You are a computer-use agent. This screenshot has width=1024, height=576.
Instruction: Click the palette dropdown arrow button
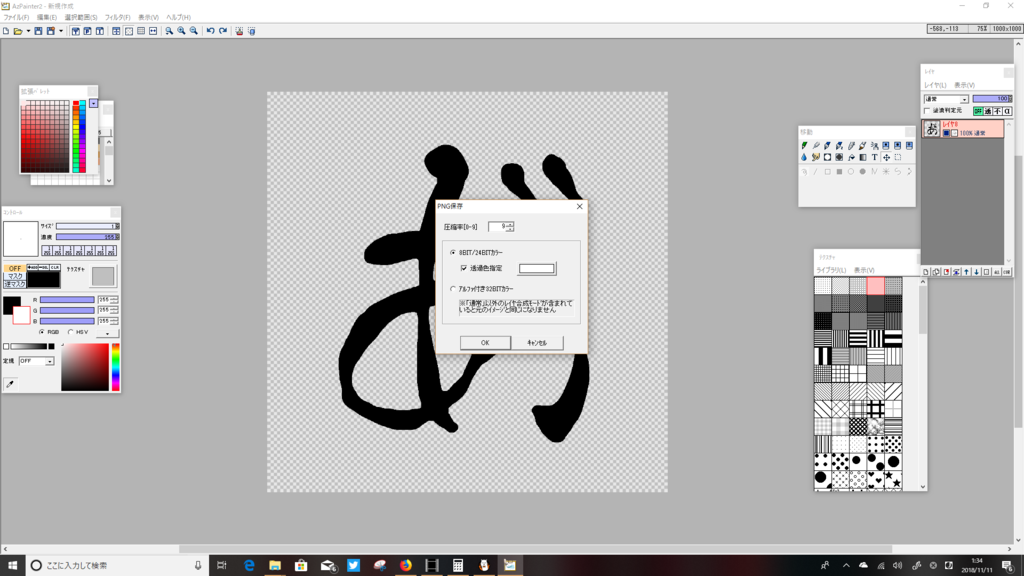click(x=93, y=104)
